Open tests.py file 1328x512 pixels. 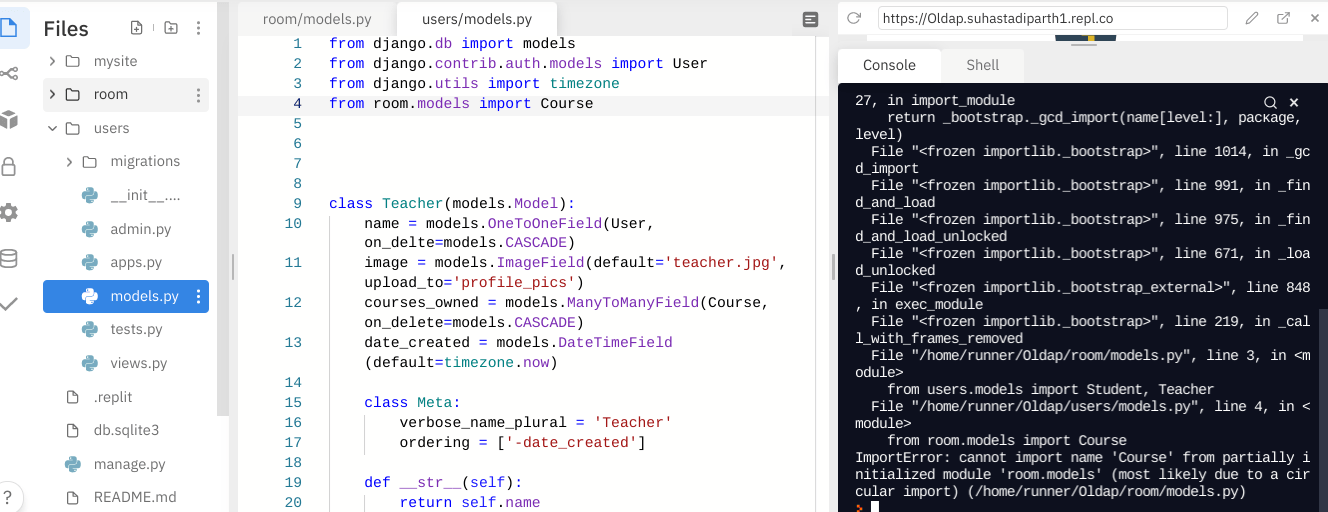point(135,329)
